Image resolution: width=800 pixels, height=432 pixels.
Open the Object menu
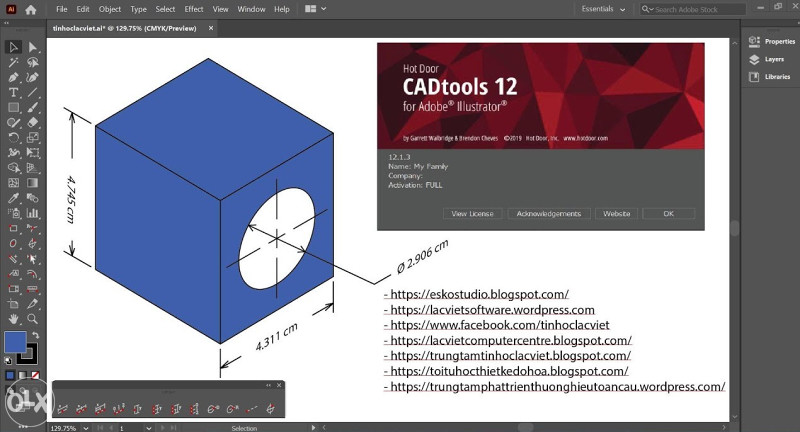click(x=110, y=9)
